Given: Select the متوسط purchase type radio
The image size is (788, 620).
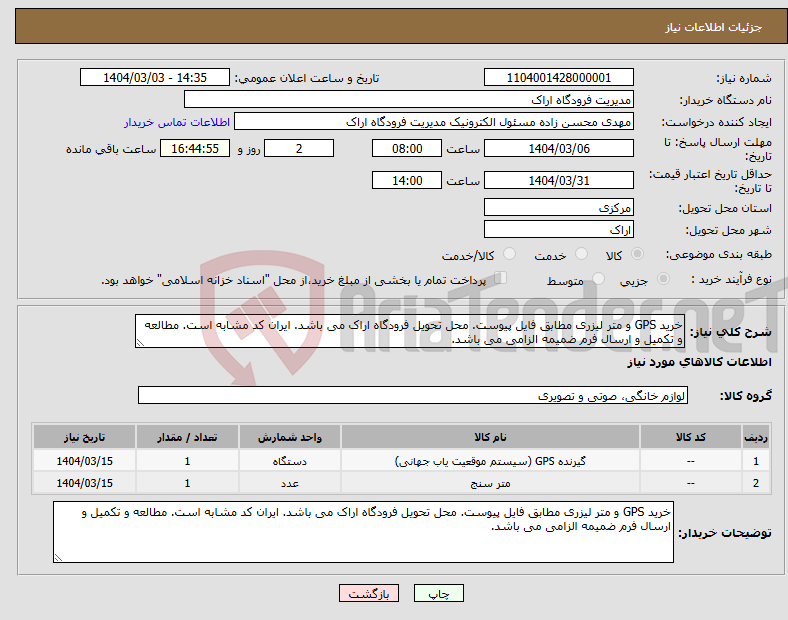Looking at the screenshot, I should [x=599, y=279].
